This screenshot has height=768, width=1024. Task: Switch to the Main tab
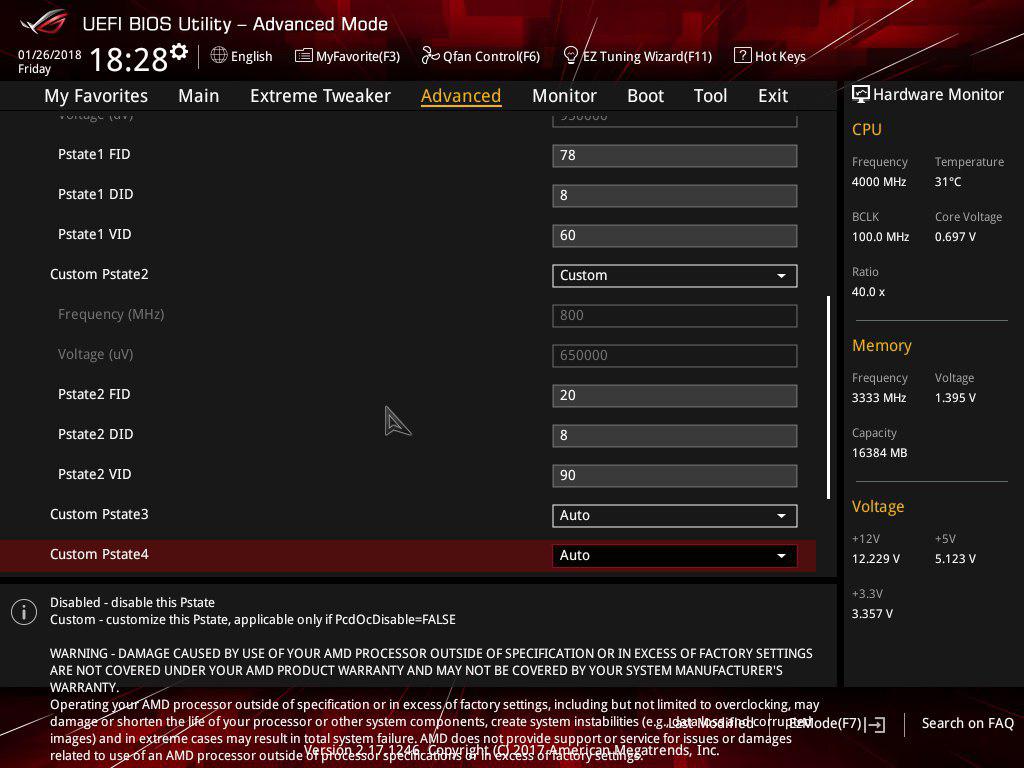[x=199, y=96]
